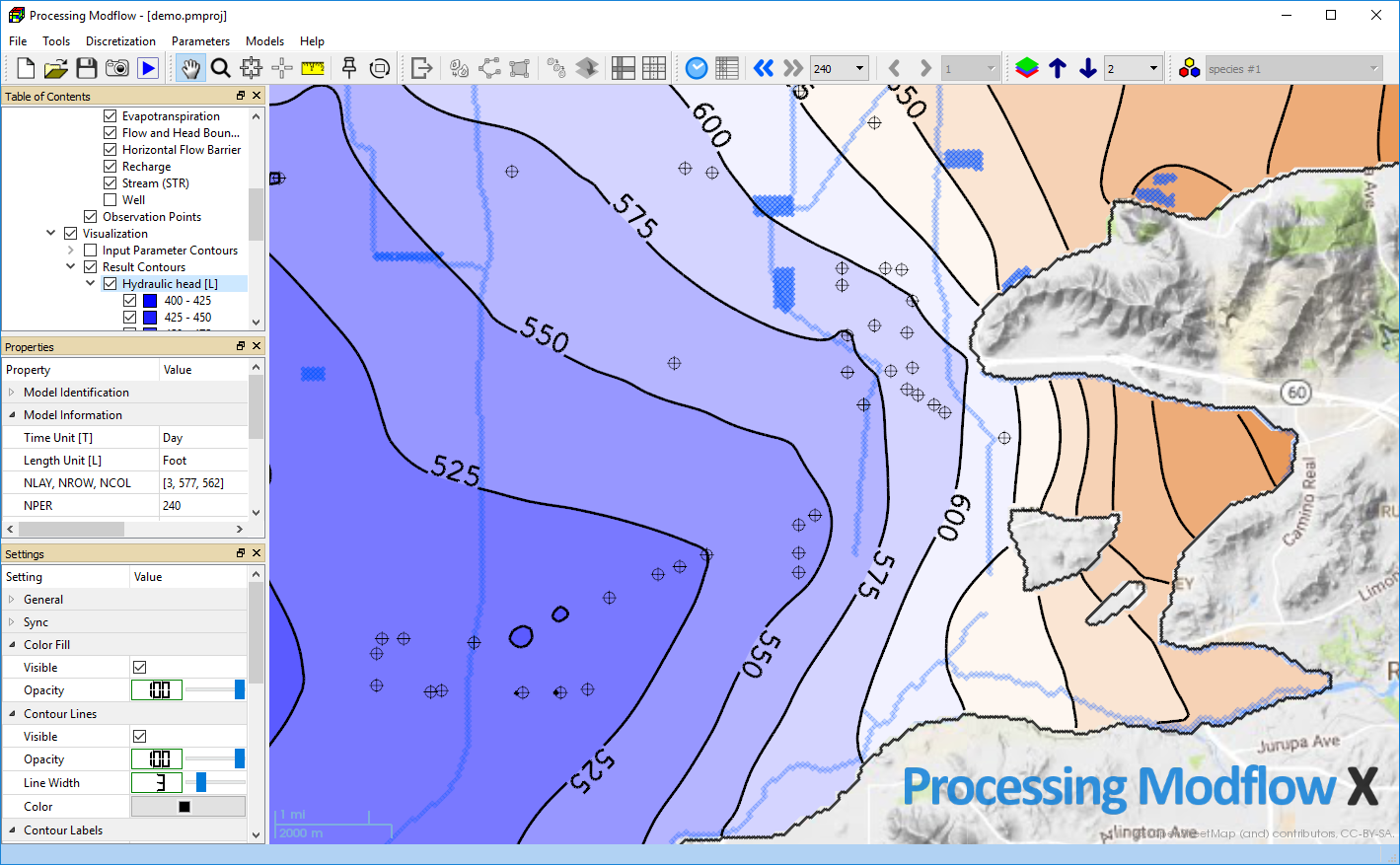This screenshot has height=865, width=1400.
Task: Close the Settings panel
Action: (x=257, y=553)
